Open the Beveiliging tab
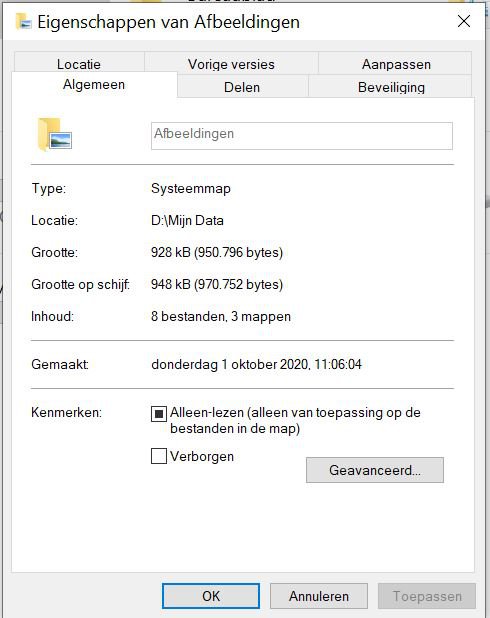Screen dimensions: 490x618 [391, 87]
